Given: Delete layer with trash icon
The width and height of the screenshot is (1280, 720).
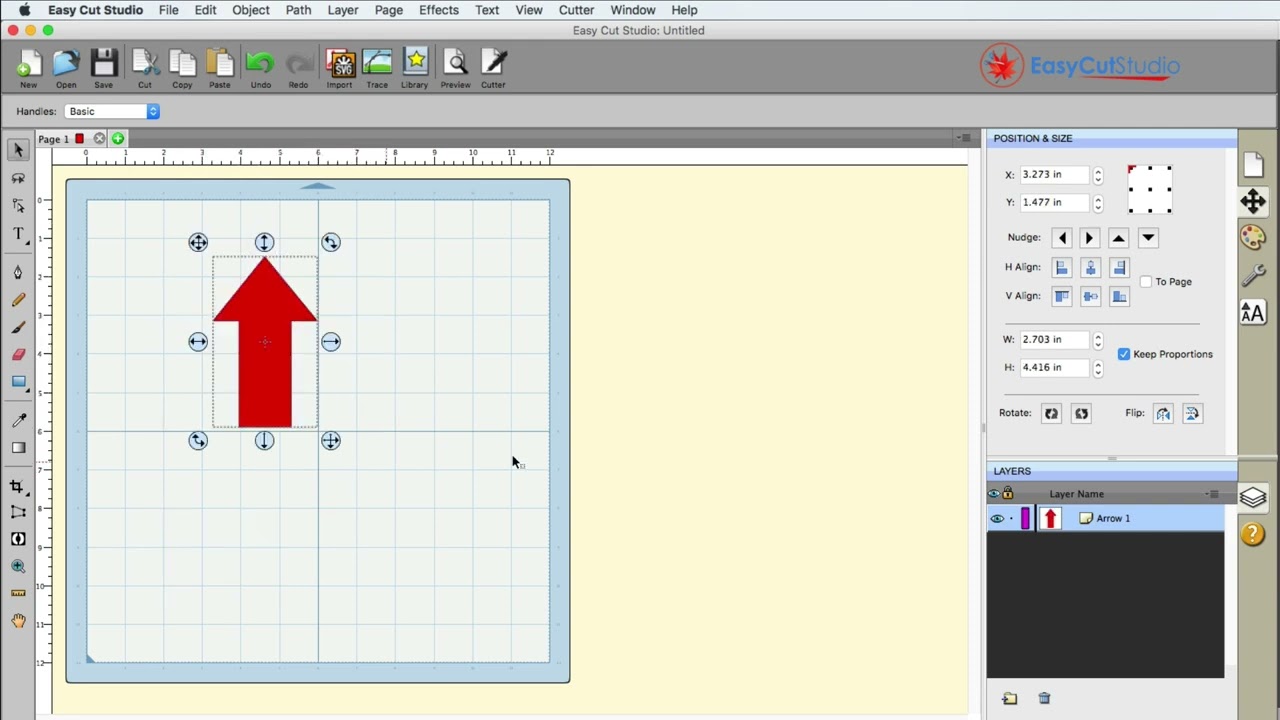Looking at the screenshot, I should (1044, 698).
